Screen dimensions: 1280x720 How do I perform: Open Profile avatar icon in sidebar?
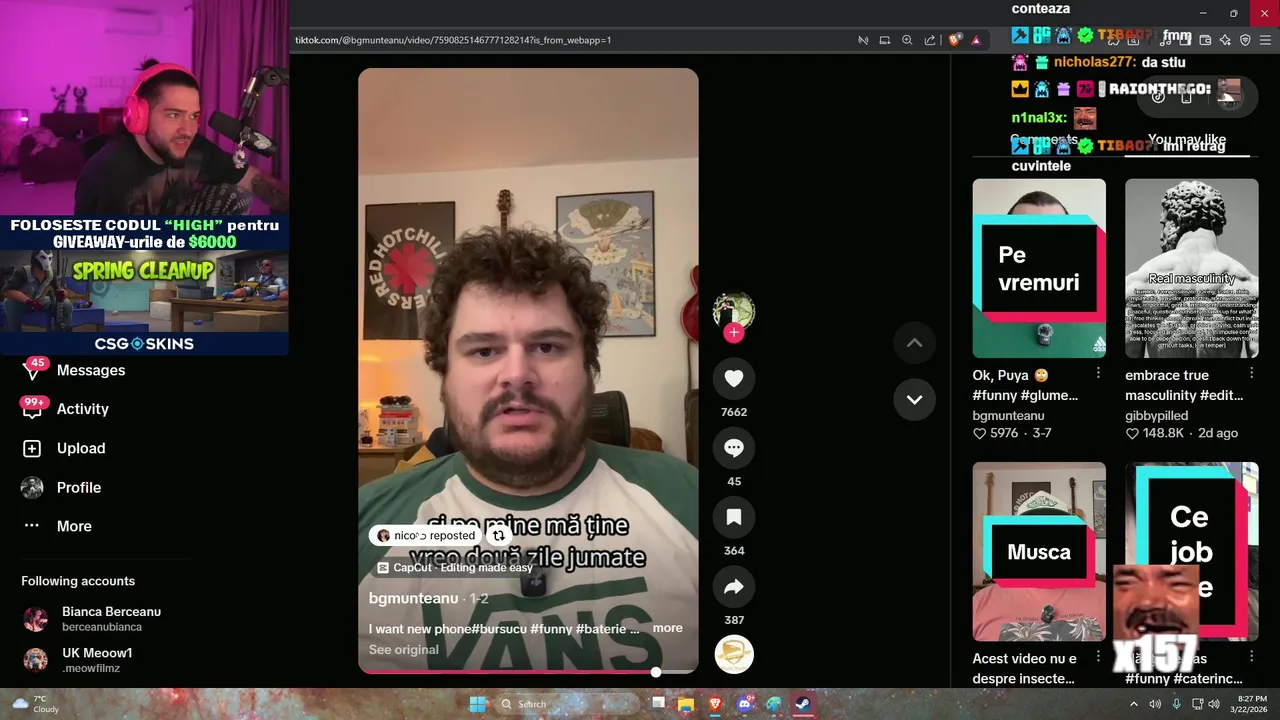pos(32,487)
